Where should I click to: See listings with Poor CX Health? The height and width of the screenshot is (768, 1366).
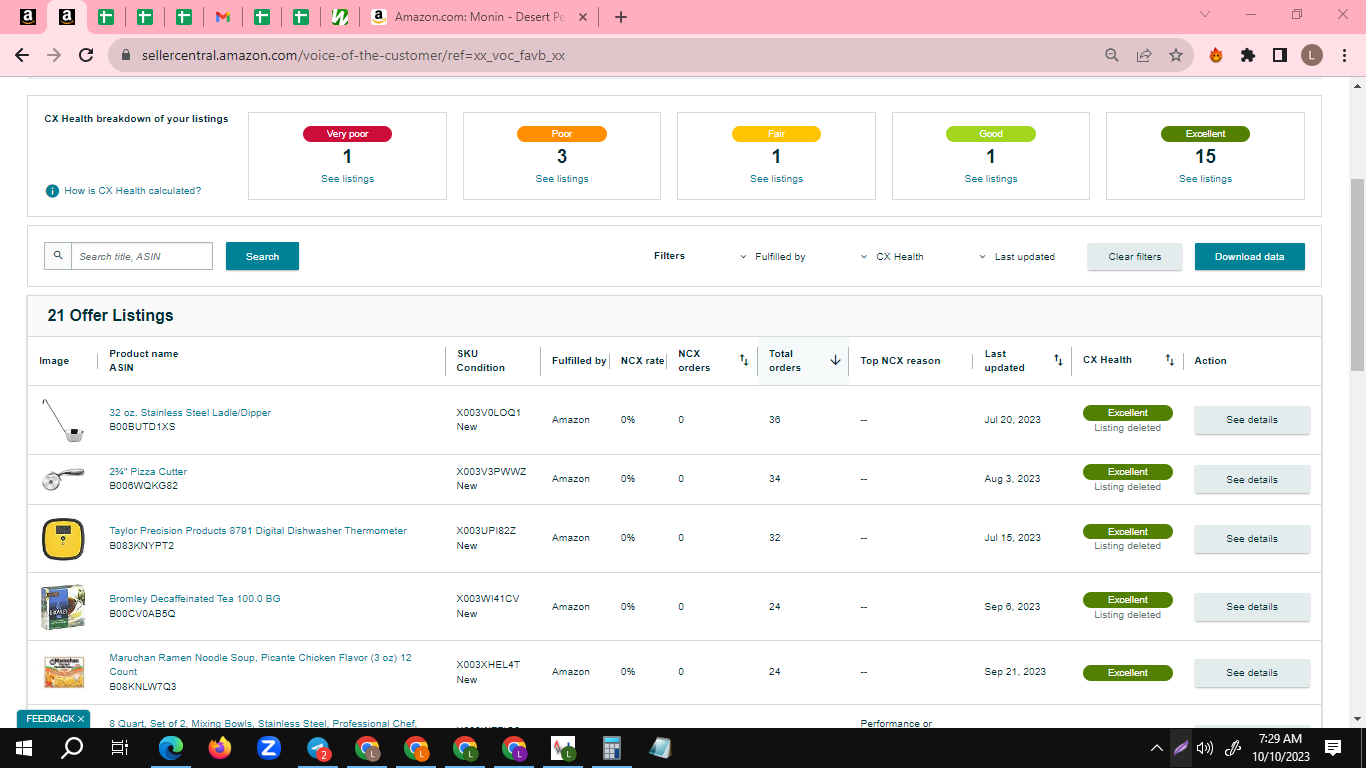coord(562,179)
